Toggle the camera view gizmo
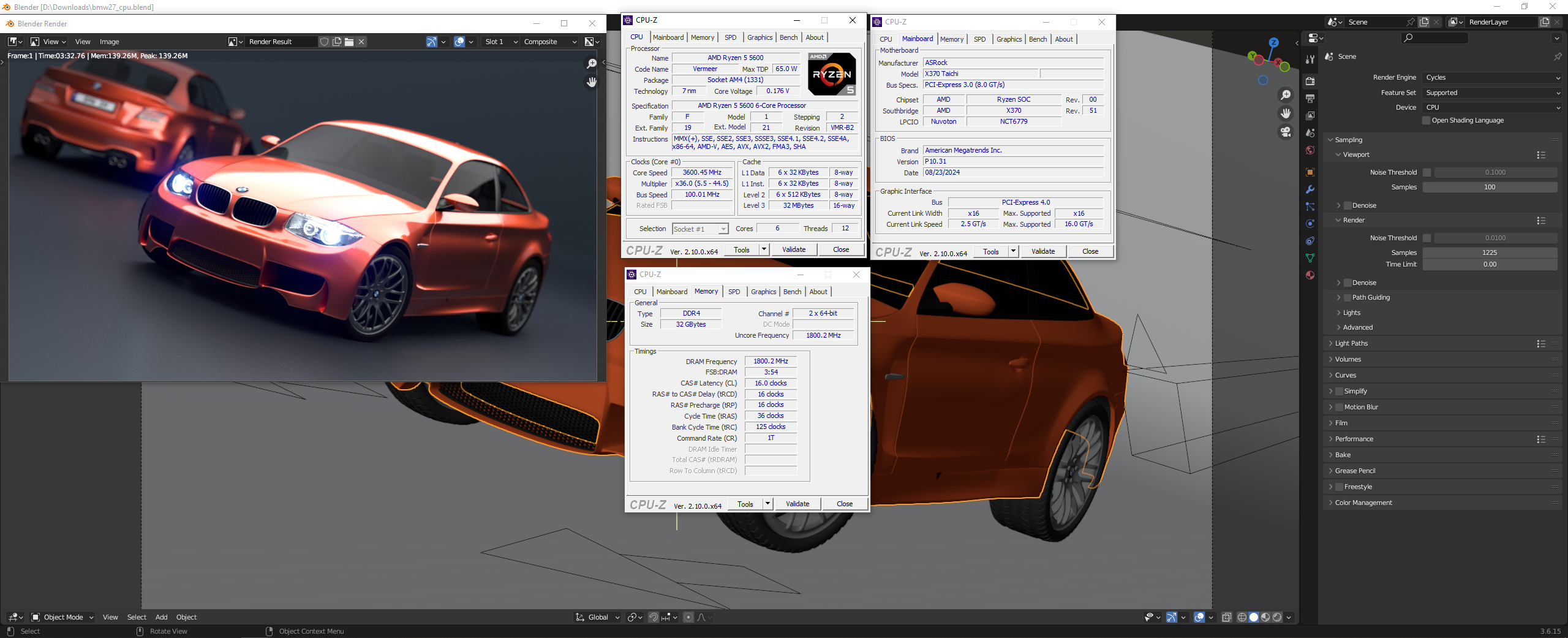The image size is (1568, 638). [1285, 132]
